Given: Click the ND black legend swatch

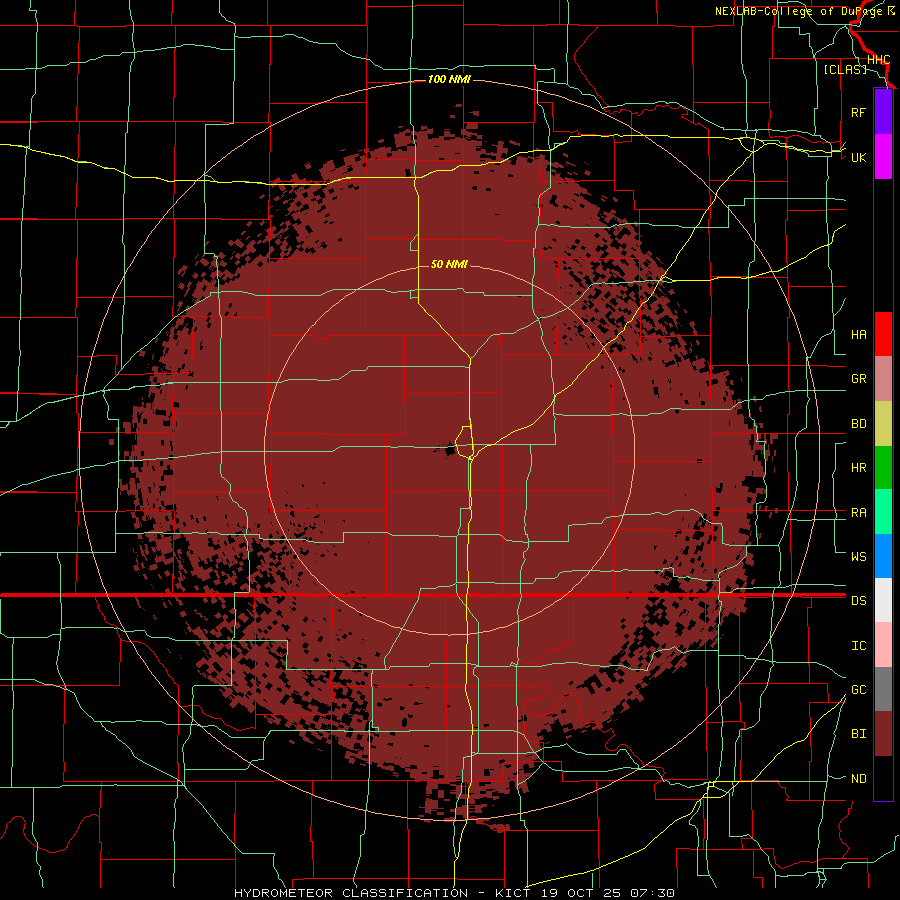Looking at the screenshot, I should (883, 778).
